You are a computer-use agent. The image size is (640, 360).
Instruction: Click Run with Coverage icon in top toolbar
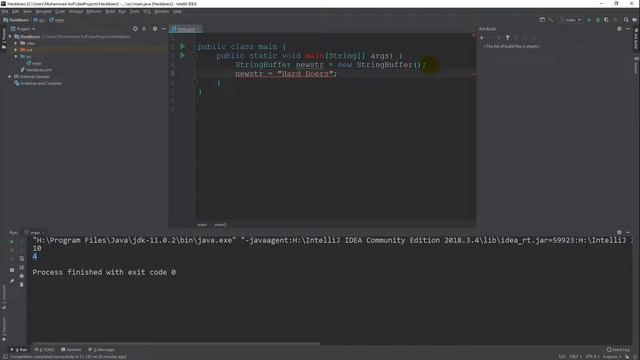[607, 20]
